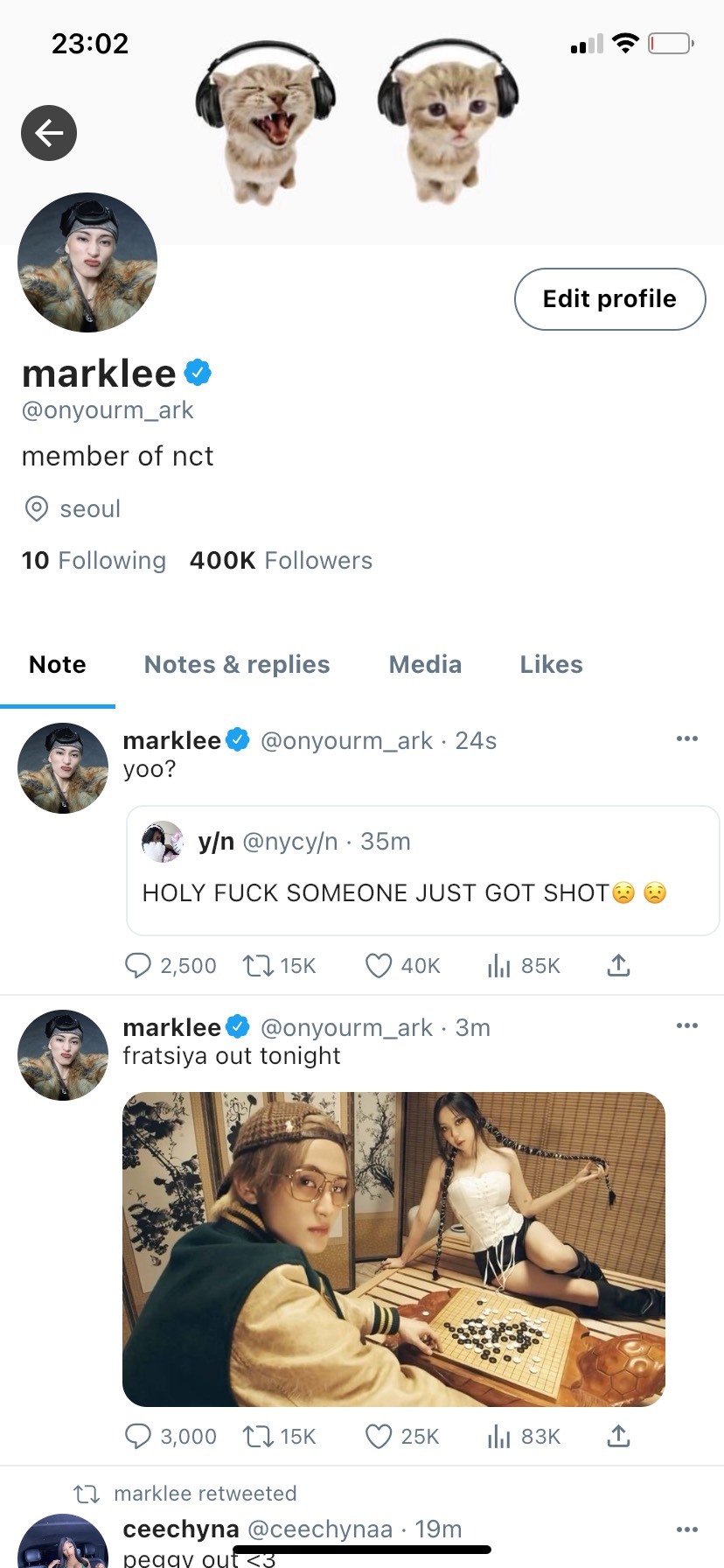This screenshot has width=724, height=1568.
Task: Open the Likes tab
Action: pos(551,665)
